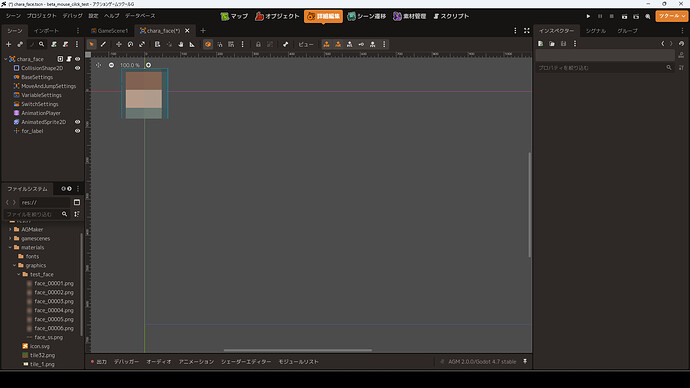Center the view using crosshair icon
The width and height of the screenshot is (690, 388).
click(x=99, y=65)
